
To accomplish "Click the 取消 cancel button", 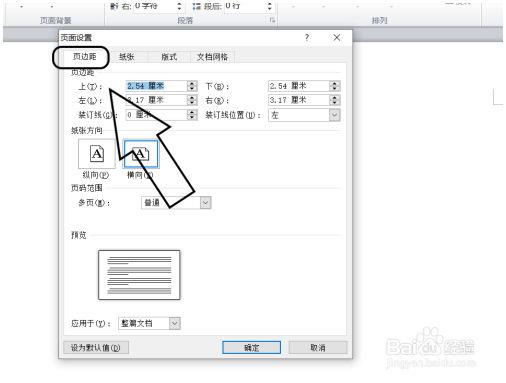I will click(318, 348).
